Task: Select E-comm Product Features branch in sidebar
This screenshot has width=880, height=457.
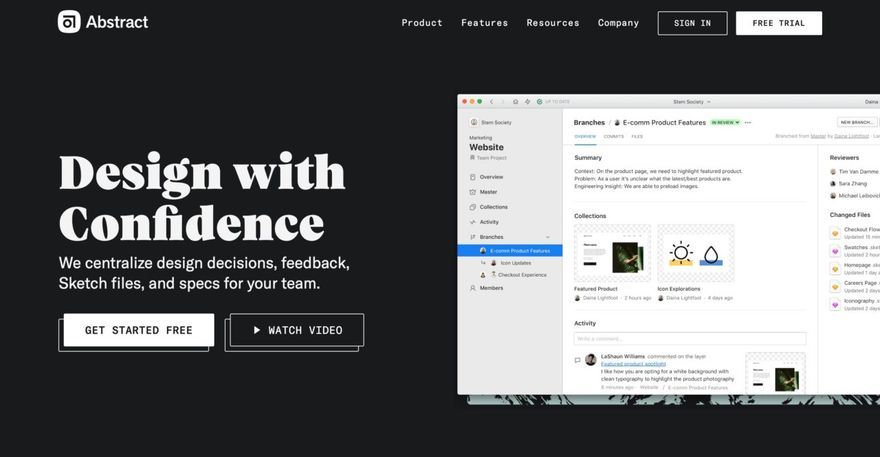Action: coord(510,251)
